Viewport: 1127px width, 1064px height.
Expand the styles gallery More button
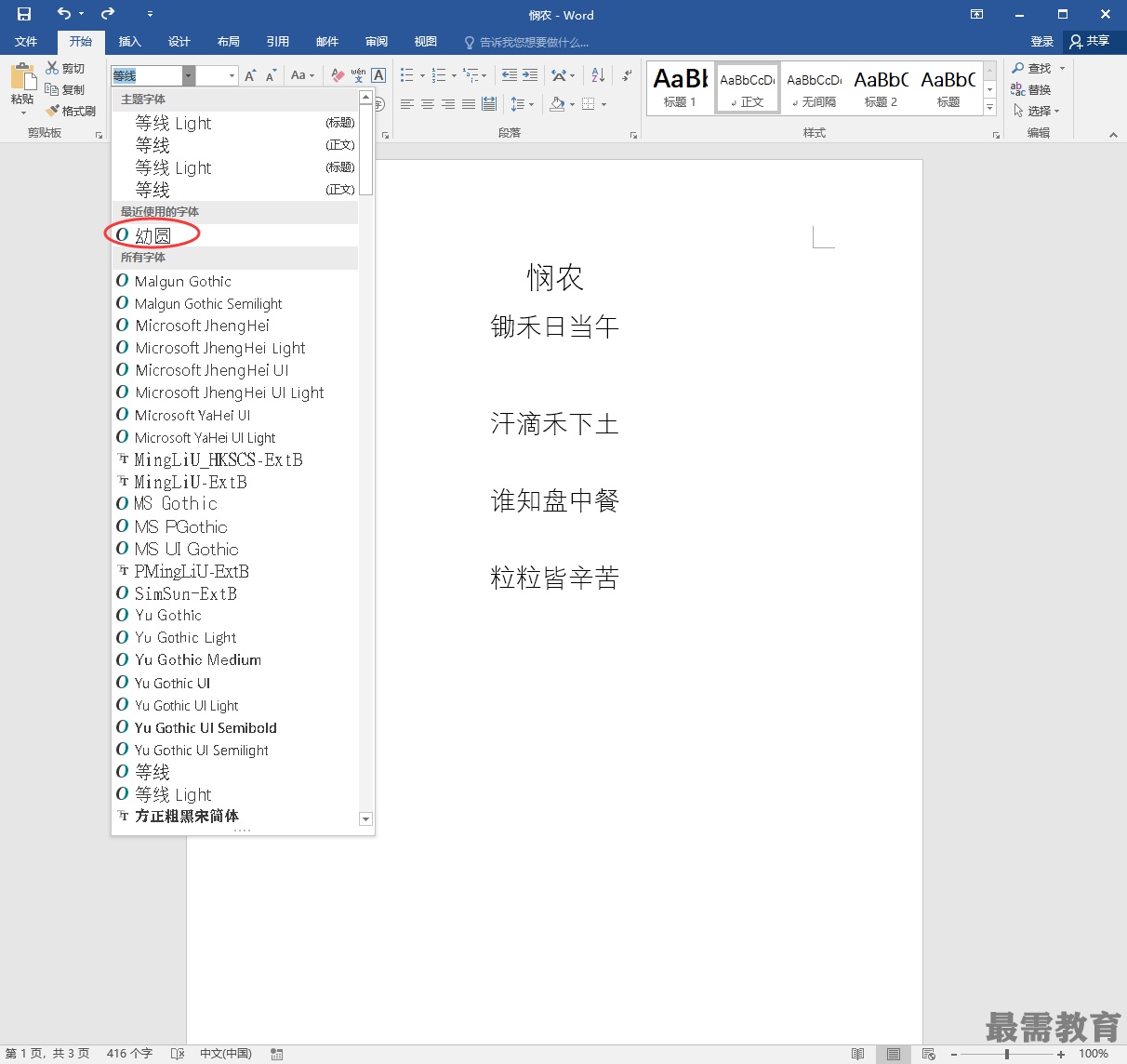coord(990,108)
